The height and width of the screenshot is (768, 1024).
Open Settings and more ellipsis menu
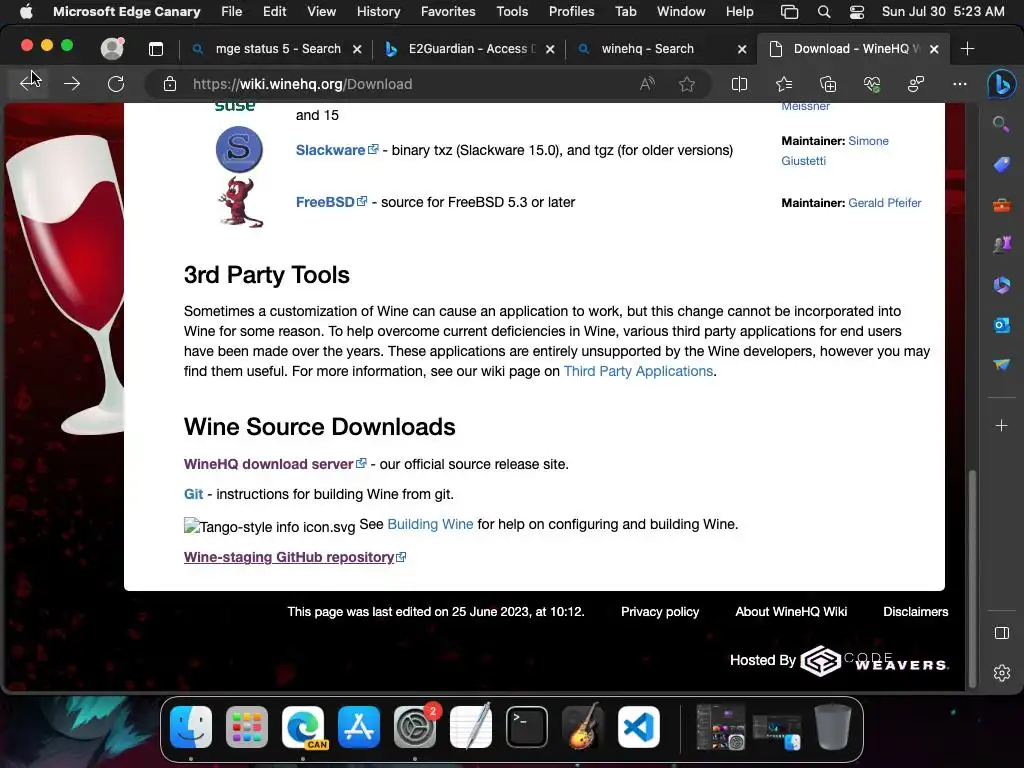coord(959,84)
